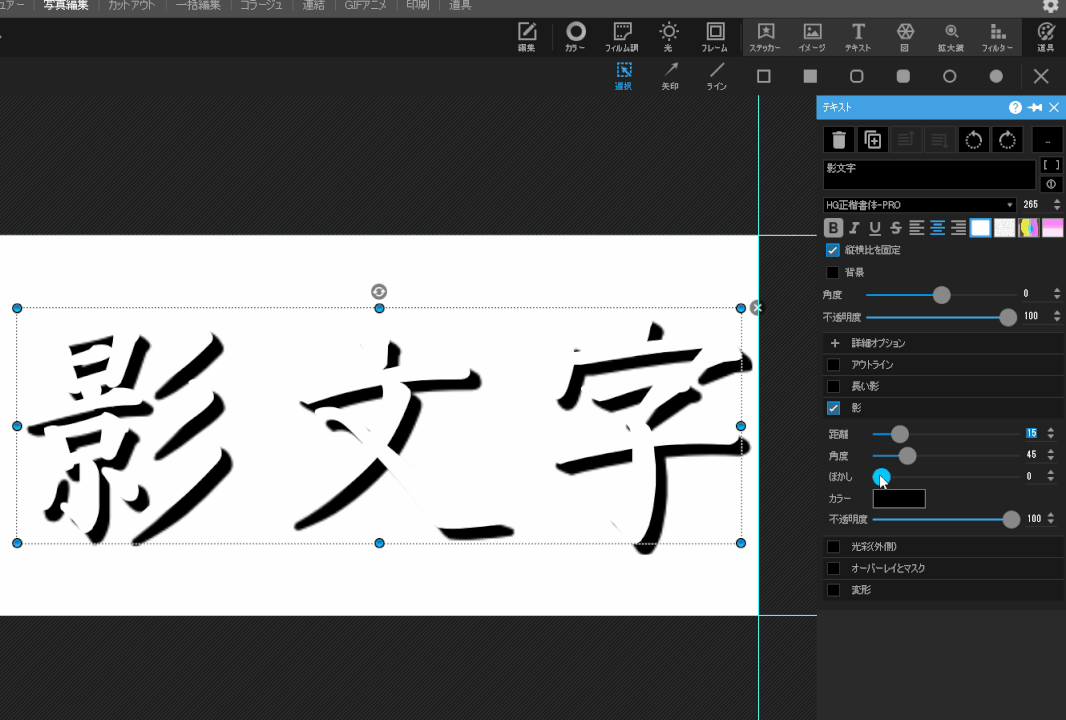Pin the テキスト panel

(x=1035, y=107)
